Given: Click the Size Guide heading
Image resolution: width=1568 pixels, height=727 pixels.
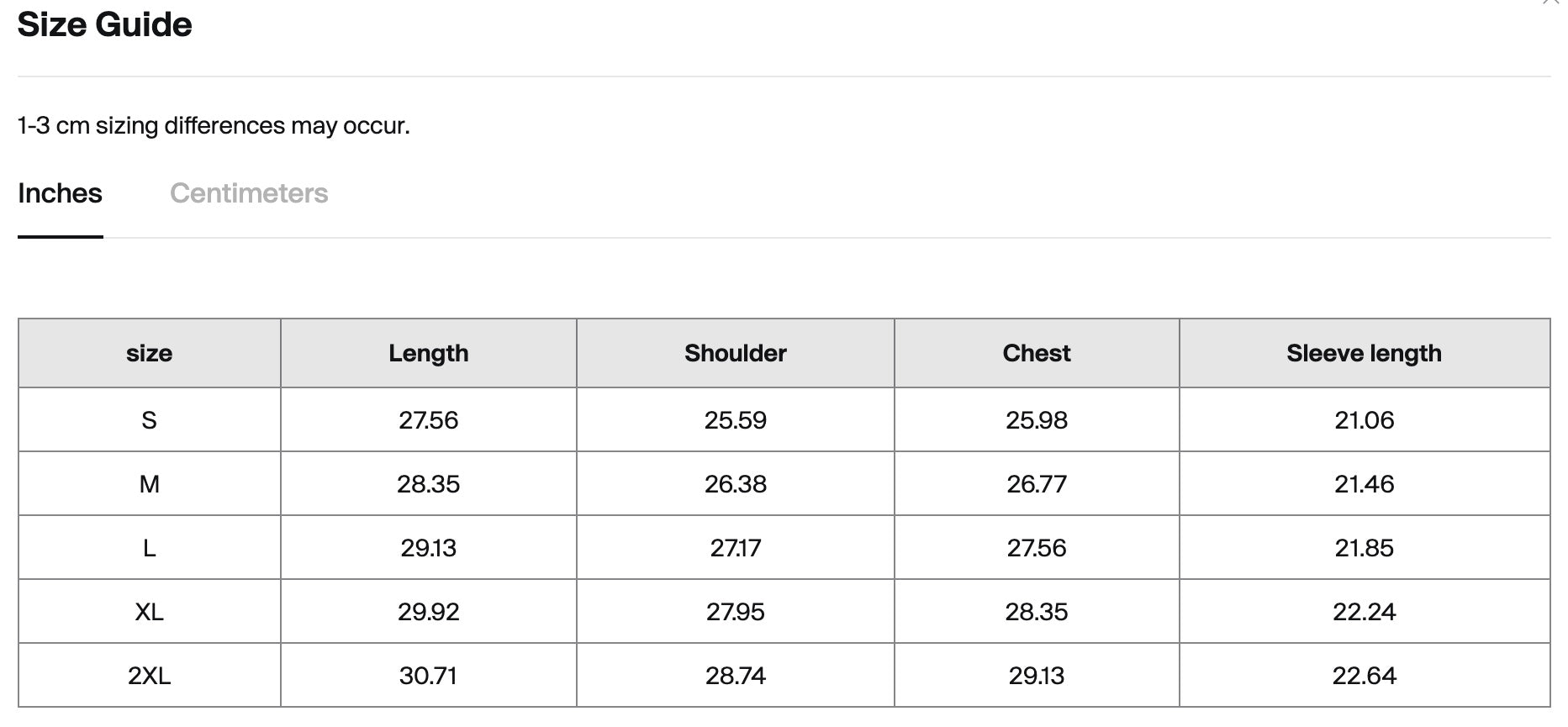Looking at the screenshot, I should click(104, 24).
